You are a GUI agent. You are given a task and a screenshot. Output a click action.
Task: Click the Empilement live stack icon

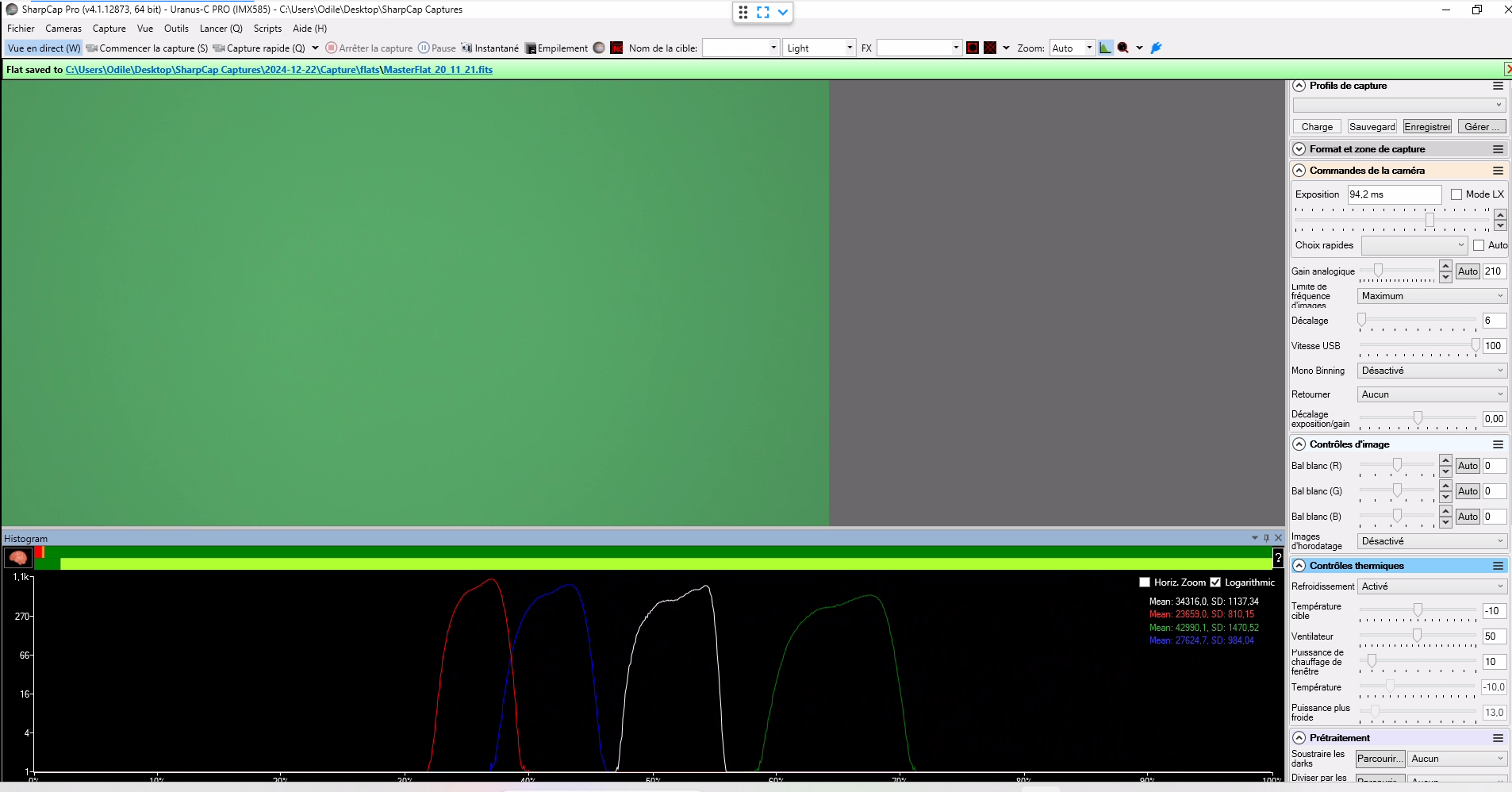click(x=531, y=48)
